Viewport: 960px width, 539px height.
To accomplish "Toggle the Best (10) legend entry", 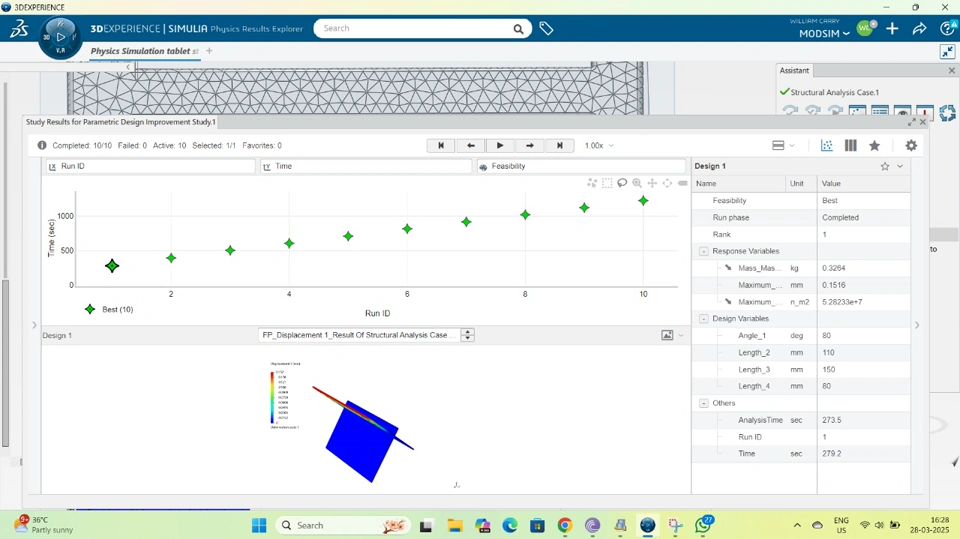I will pos(109,309).
